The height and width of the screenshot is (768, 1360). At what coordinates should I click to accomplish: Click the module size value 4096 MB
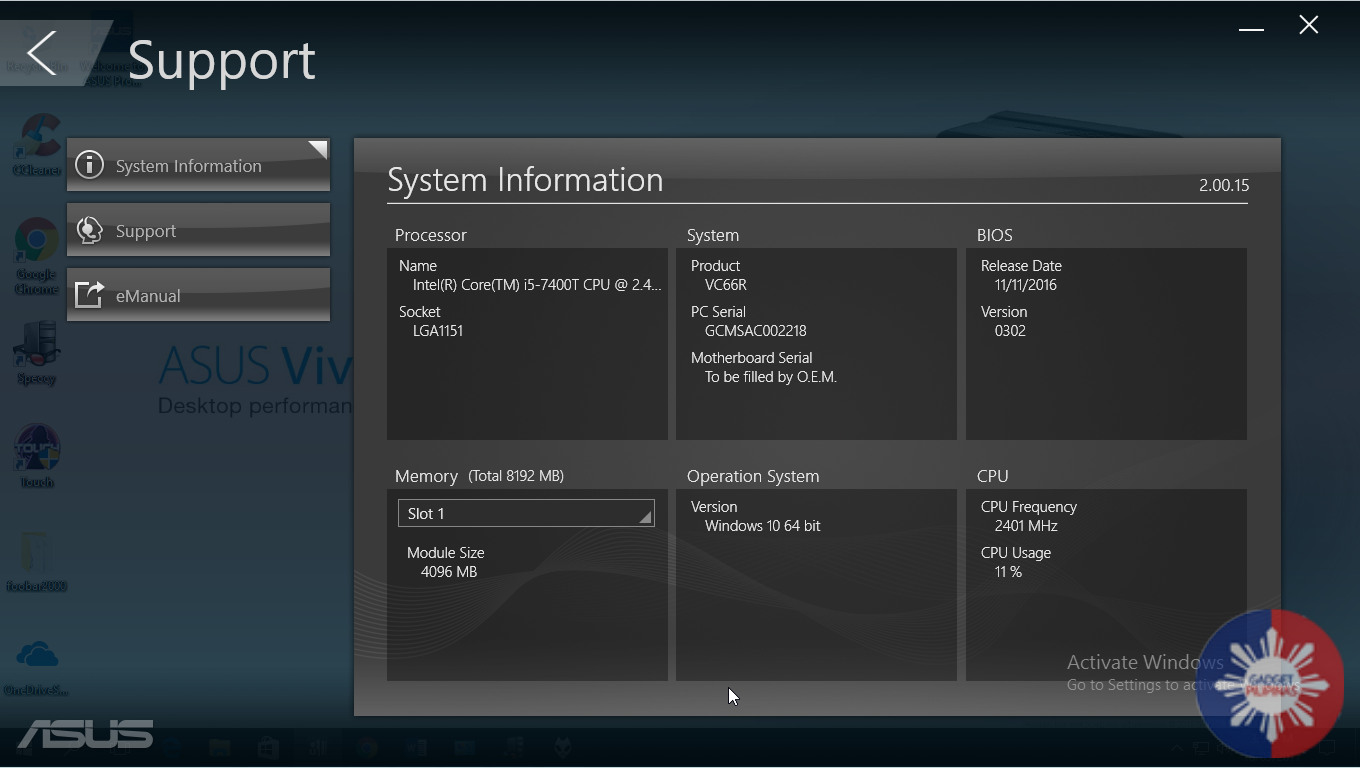pos(449,572)
